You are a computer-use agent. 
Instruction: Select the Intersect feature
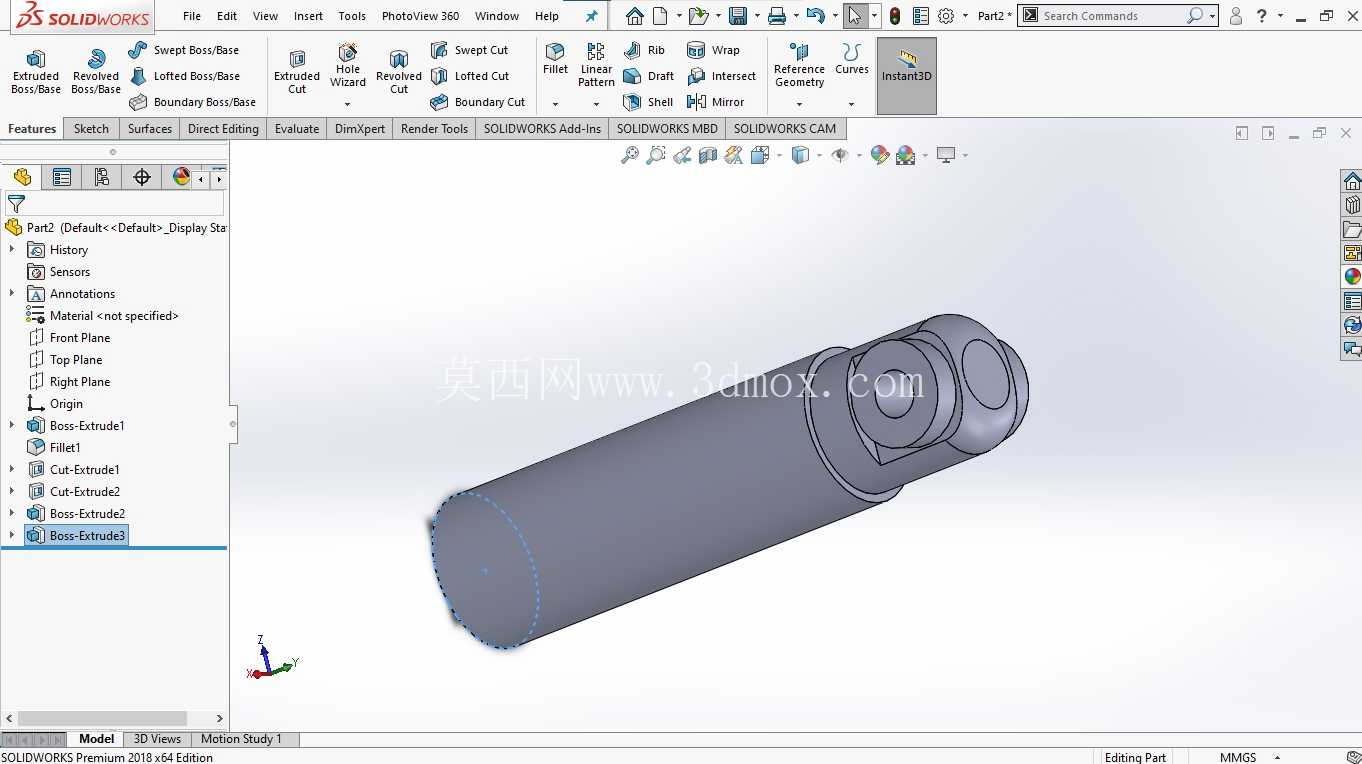pyautogui.click(x=721, y=76)
